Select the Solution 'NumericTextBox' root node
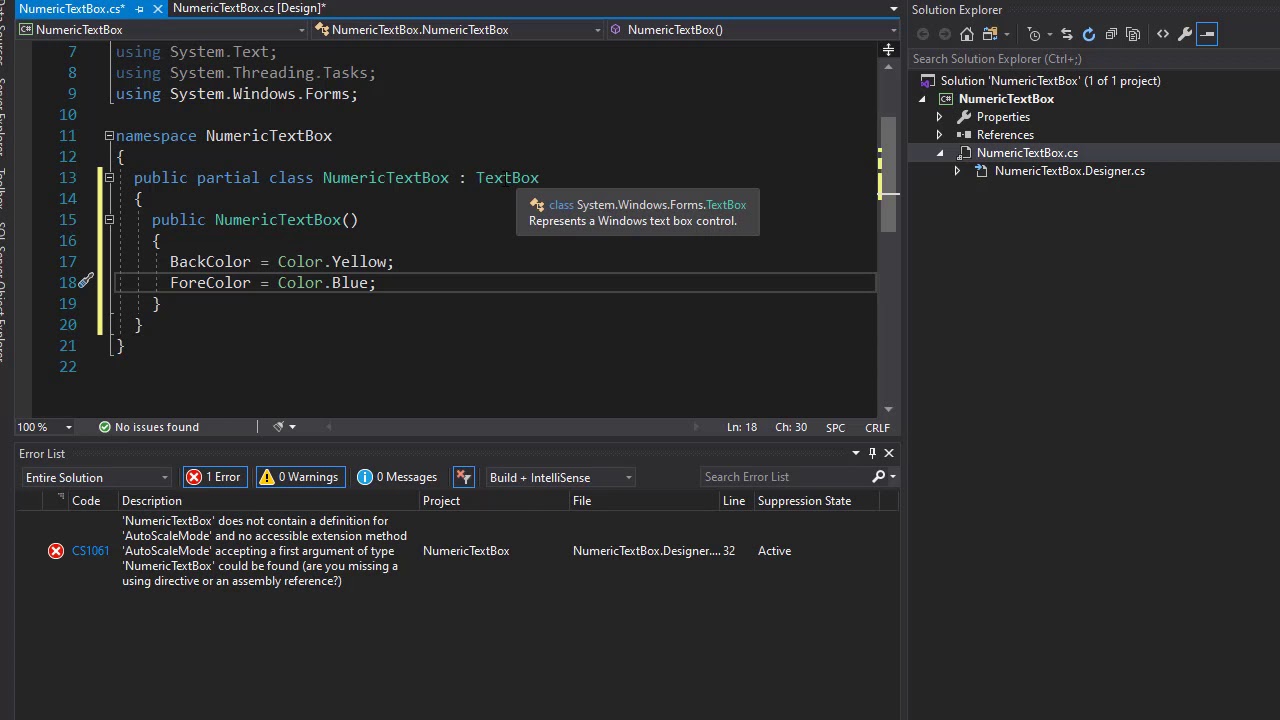The image size is (1280, 720). coord(1050,81)
